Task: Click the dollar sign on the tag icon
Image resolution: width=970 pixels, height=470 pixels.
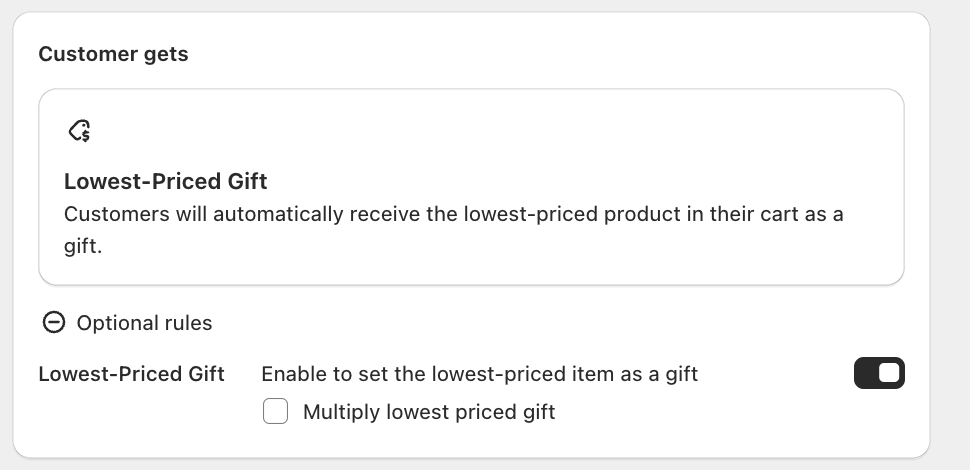Action: click(x=86, y=135)
